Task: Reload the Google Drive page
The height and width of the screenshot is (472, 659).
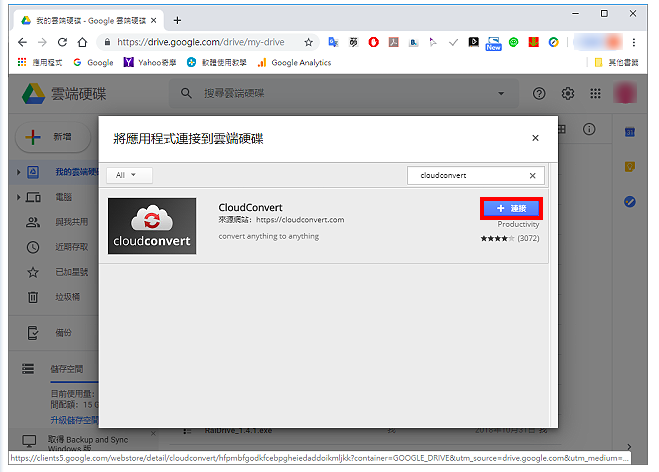Action: tap(62, 42)
